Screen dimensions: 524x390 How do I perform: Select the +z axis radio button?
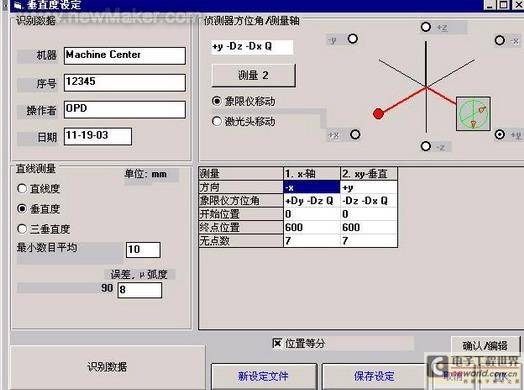(426, 27)
